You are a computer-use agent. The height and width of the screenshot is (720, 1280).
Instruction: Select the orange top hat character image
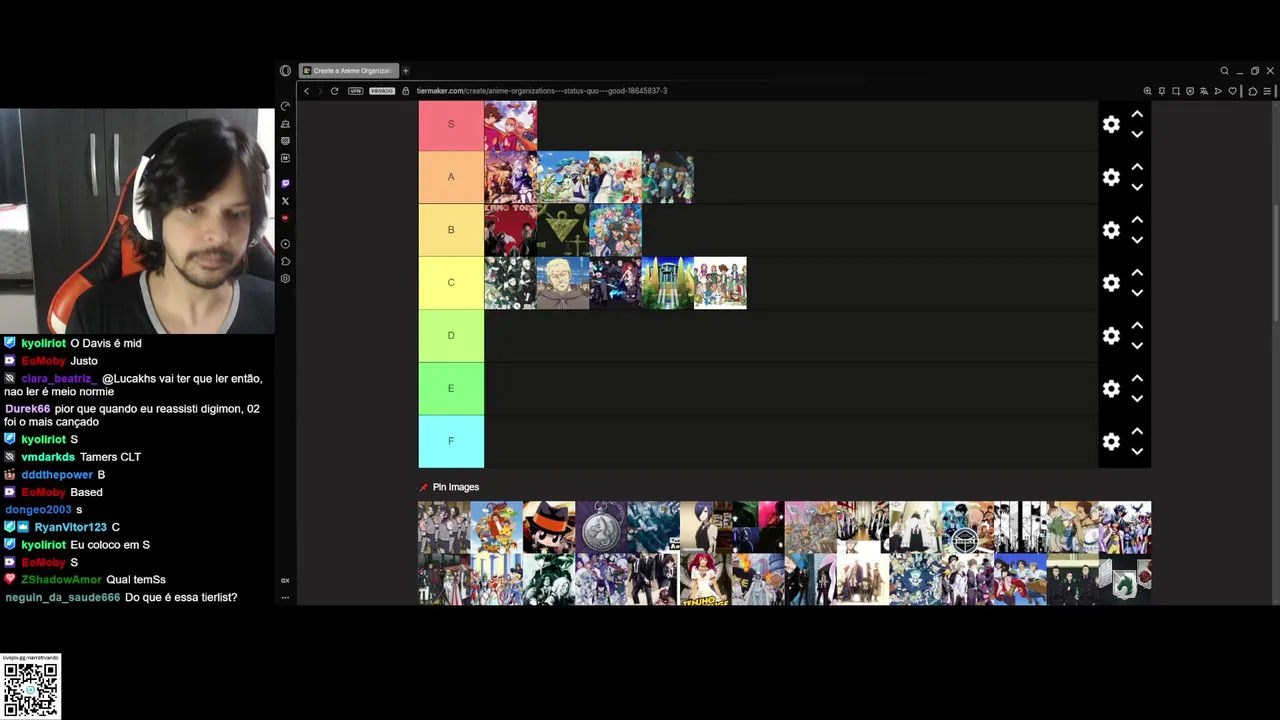pos(549,527)
